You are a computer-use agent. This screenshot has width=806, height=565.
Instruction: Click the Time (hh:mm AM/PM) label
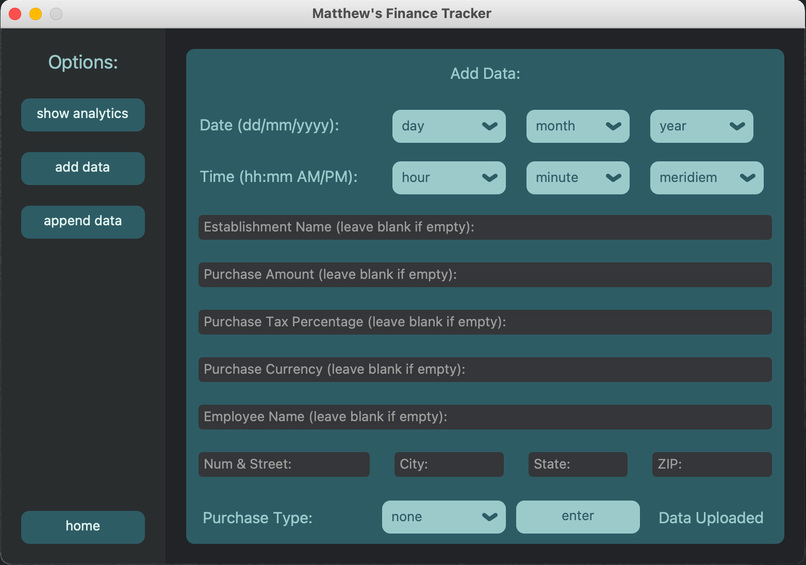point(279,177)
